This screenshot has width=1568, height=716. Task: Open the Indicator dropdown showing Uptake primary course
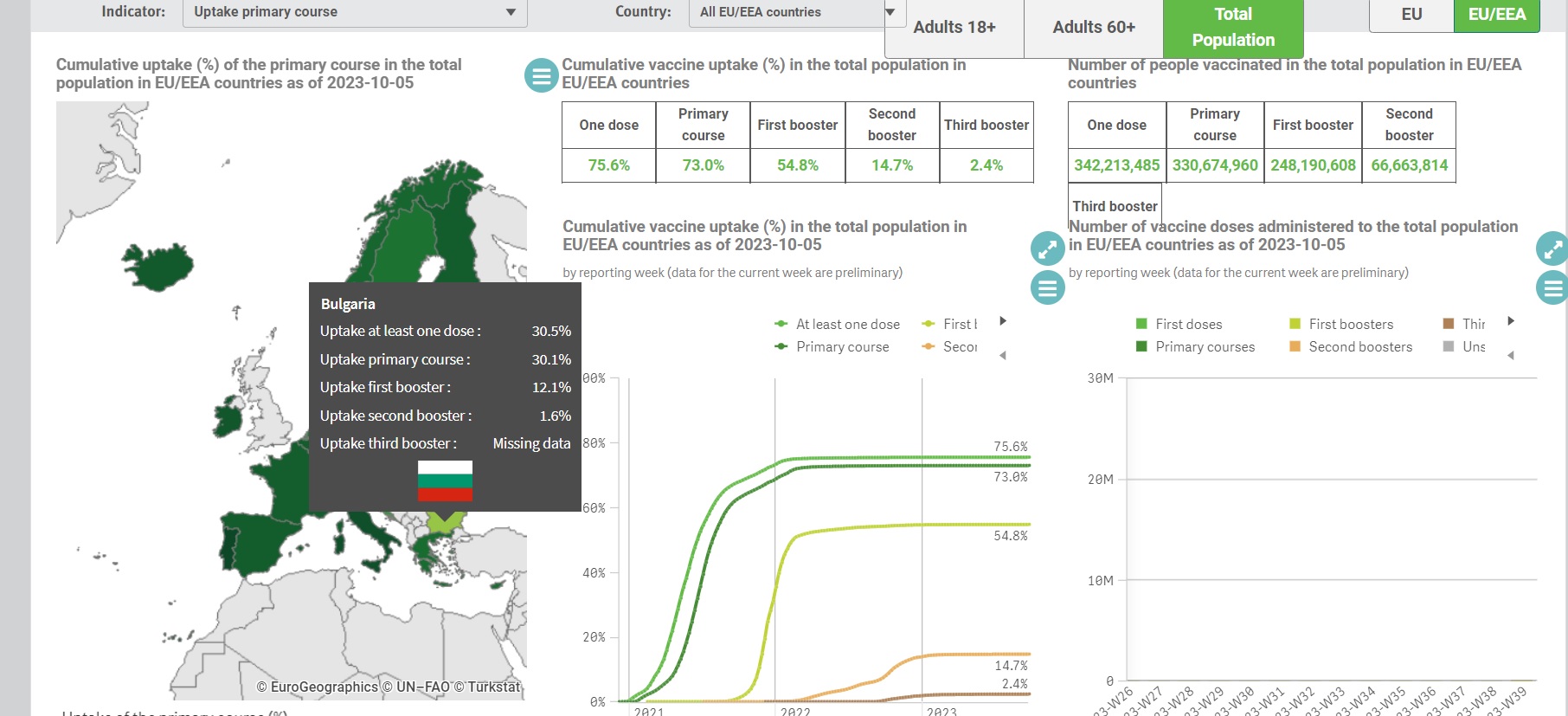click(x=355, y=13)
